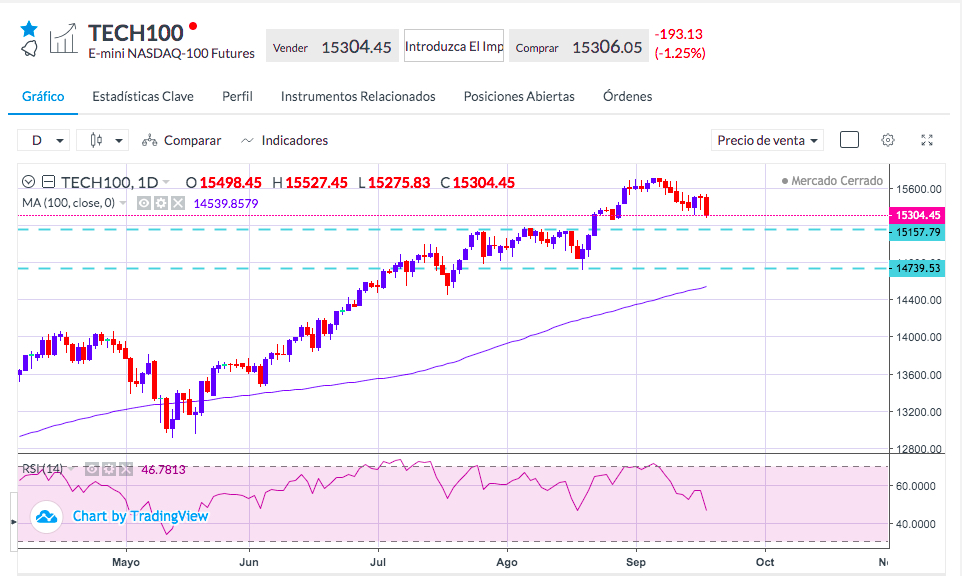Open the Posiciones Abiertas tab
Image resolution: width=962 pixels, height=576 pixels.
(x=519, y=96)
